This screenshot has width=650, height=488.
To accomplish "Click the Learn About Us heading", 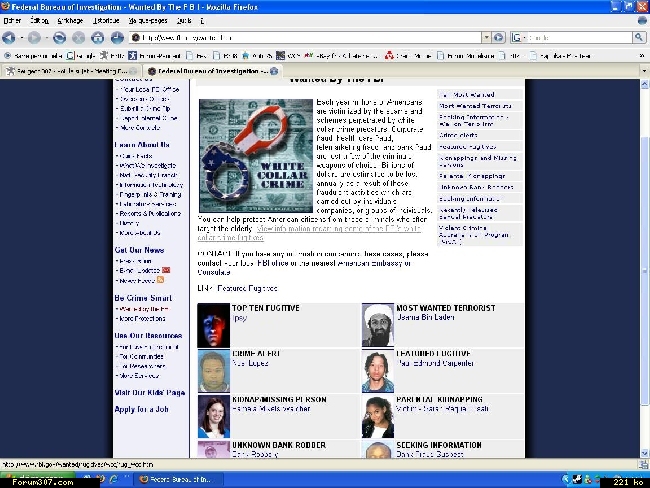I will coord(142,145).
